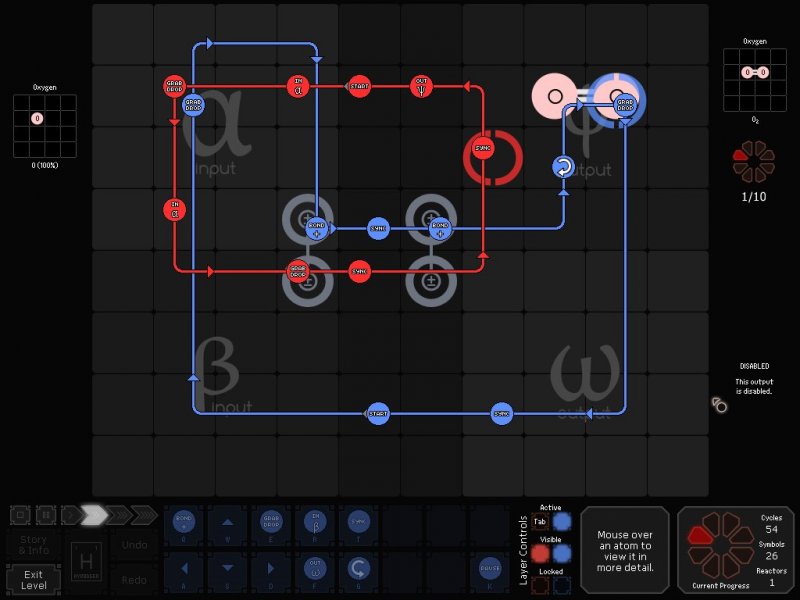Pick the rotate instruction from the palette
The width and height of the screenshot is (800, 600).
click(x=359, y=570)
